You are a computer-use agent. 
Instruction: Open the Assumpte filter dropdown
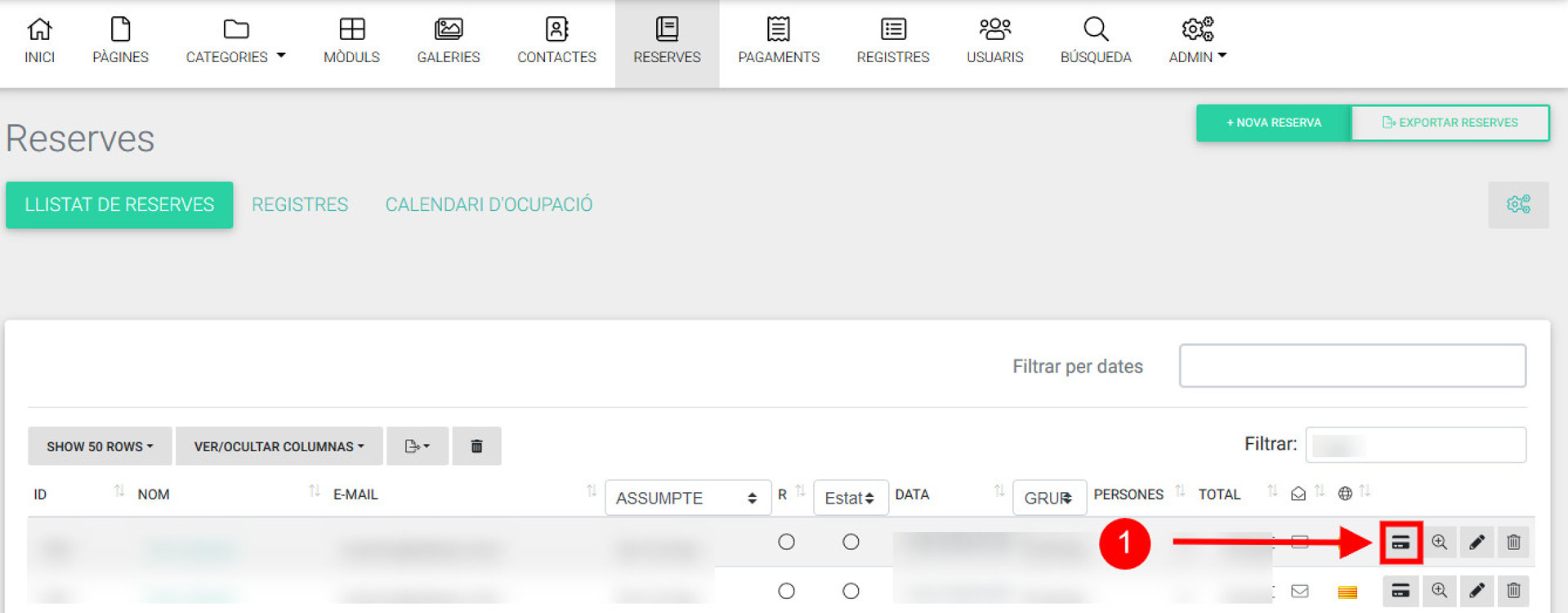tap(687, 498)
